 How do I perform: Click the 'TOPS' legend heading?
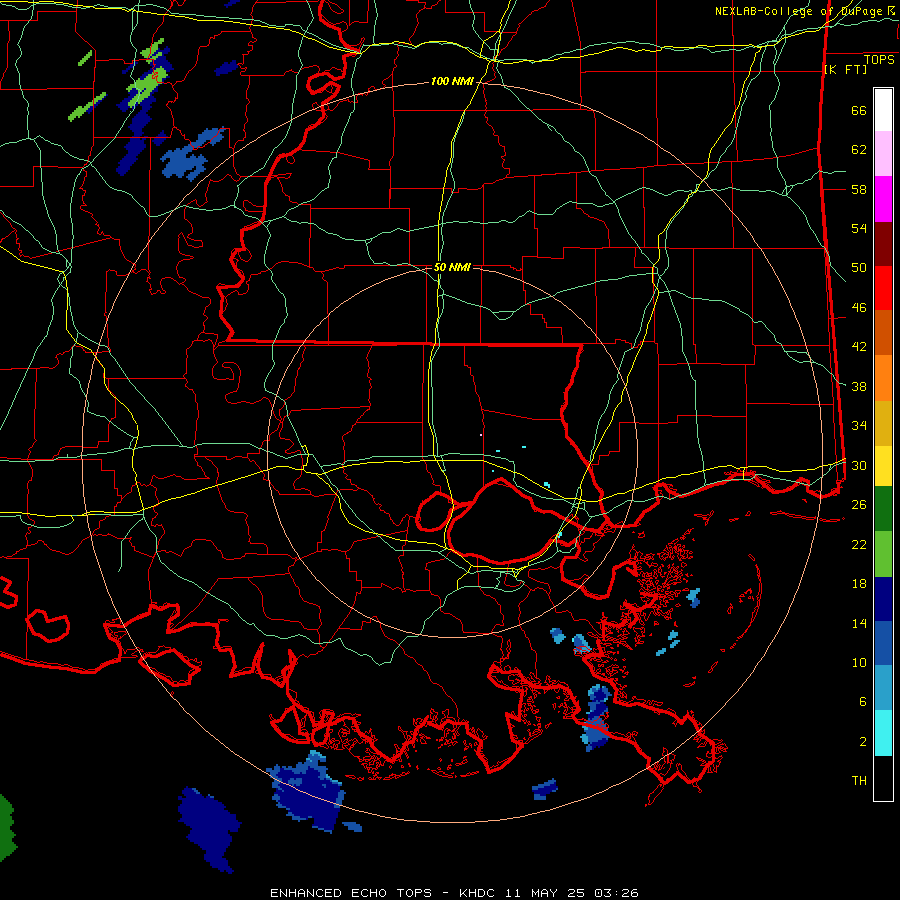pyautogui.click(x=879, y=60)
